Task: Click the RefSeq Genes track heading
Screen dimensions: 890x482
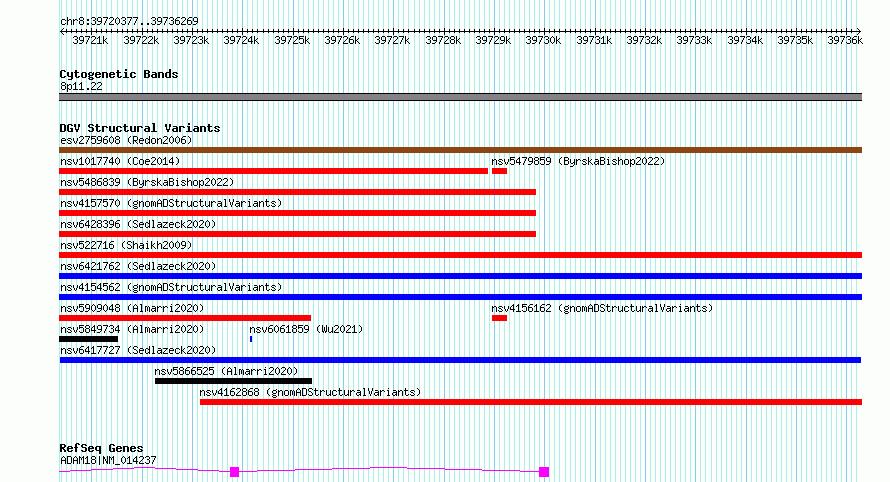Action: pyautogui.click(x=101, y=448)
